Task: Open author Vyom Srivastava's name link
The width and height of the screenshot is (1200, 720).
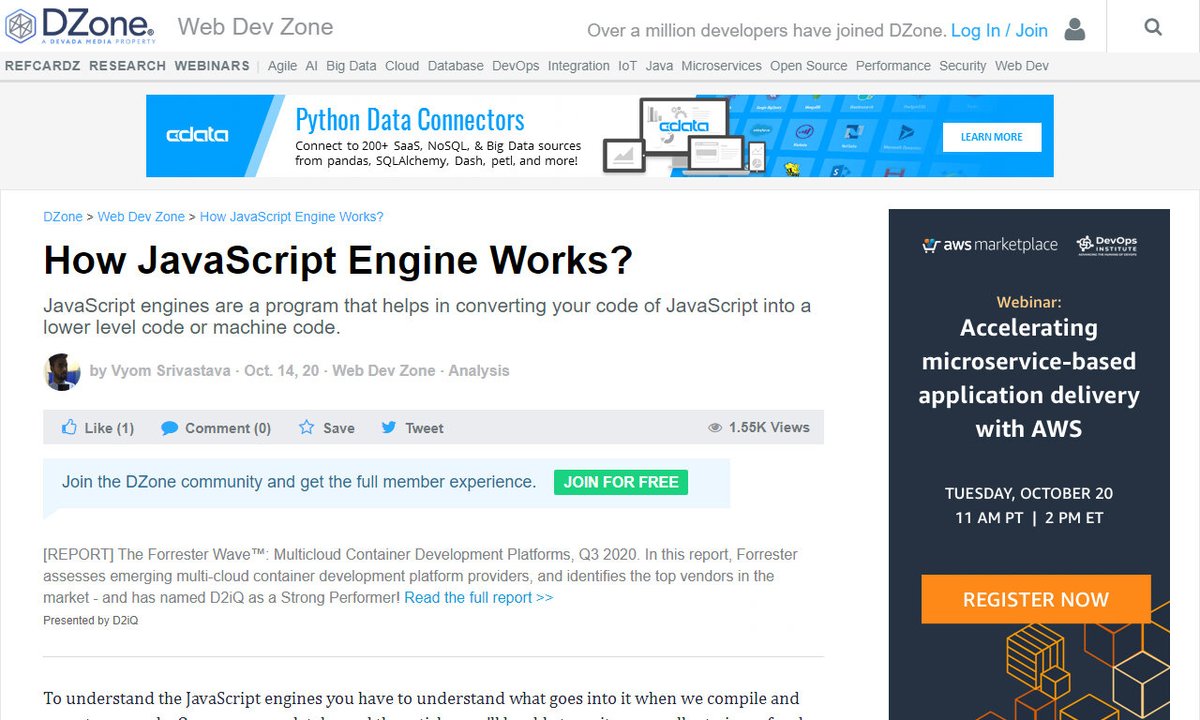Action: [171, 371]
